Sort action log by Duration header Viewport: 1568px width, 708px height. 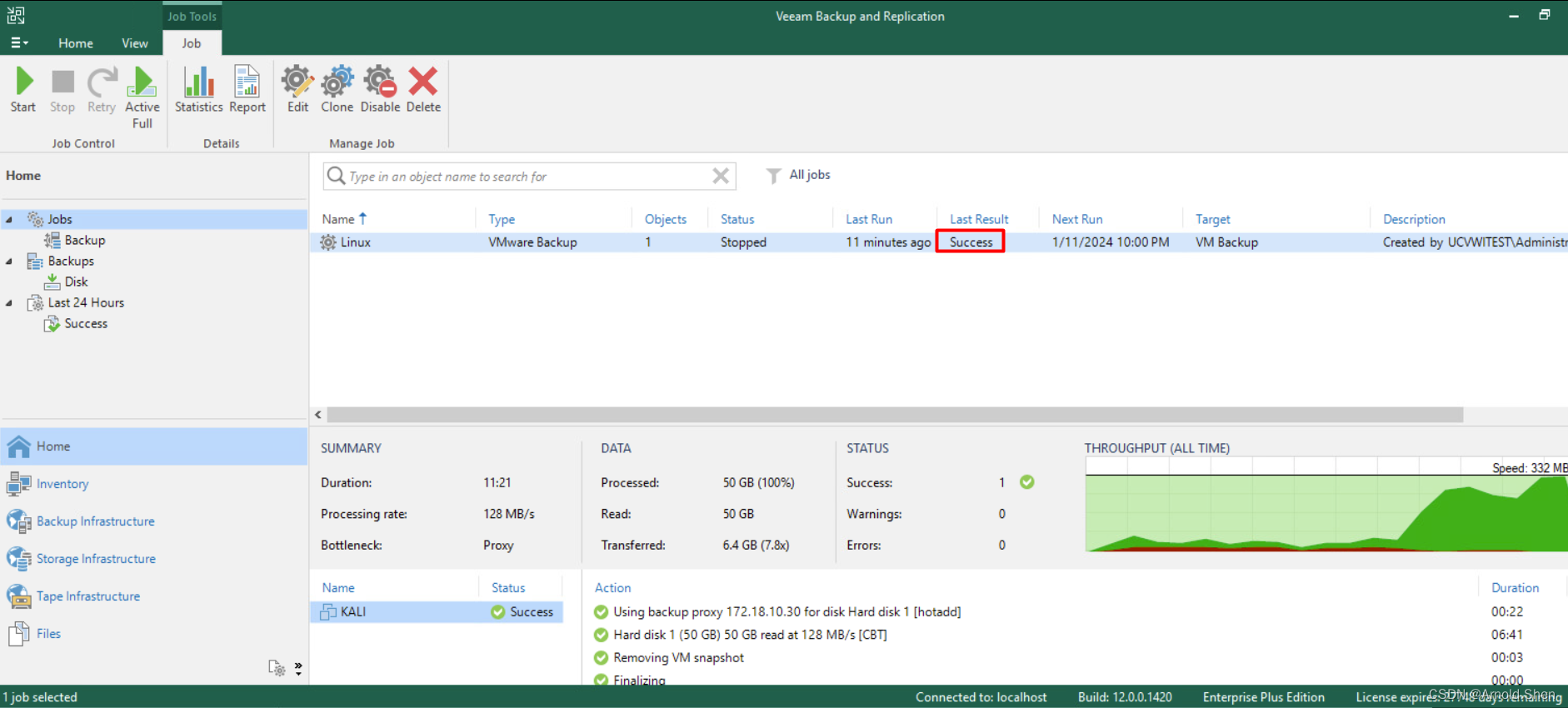point(1515,588)
